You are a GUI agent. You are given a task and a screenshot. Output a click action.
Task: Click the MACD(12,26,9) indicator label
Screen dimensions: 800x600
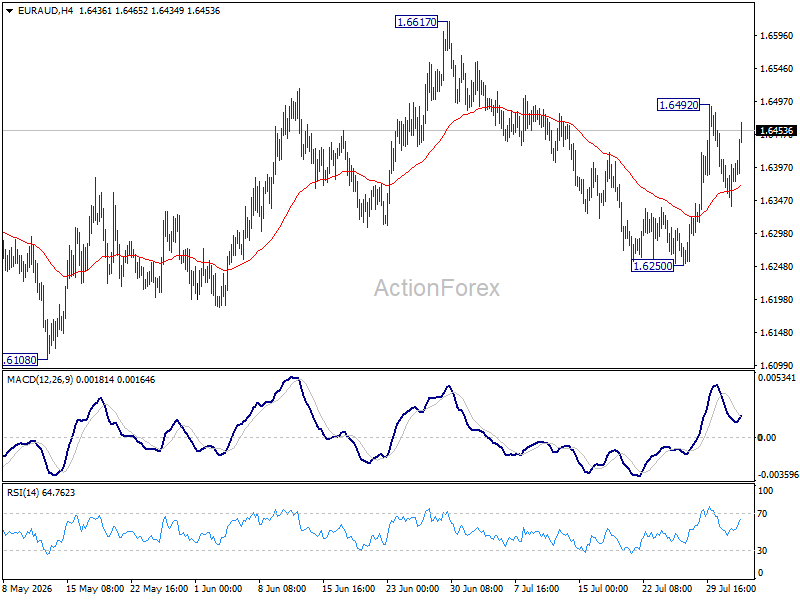click(x=40, y=380)
